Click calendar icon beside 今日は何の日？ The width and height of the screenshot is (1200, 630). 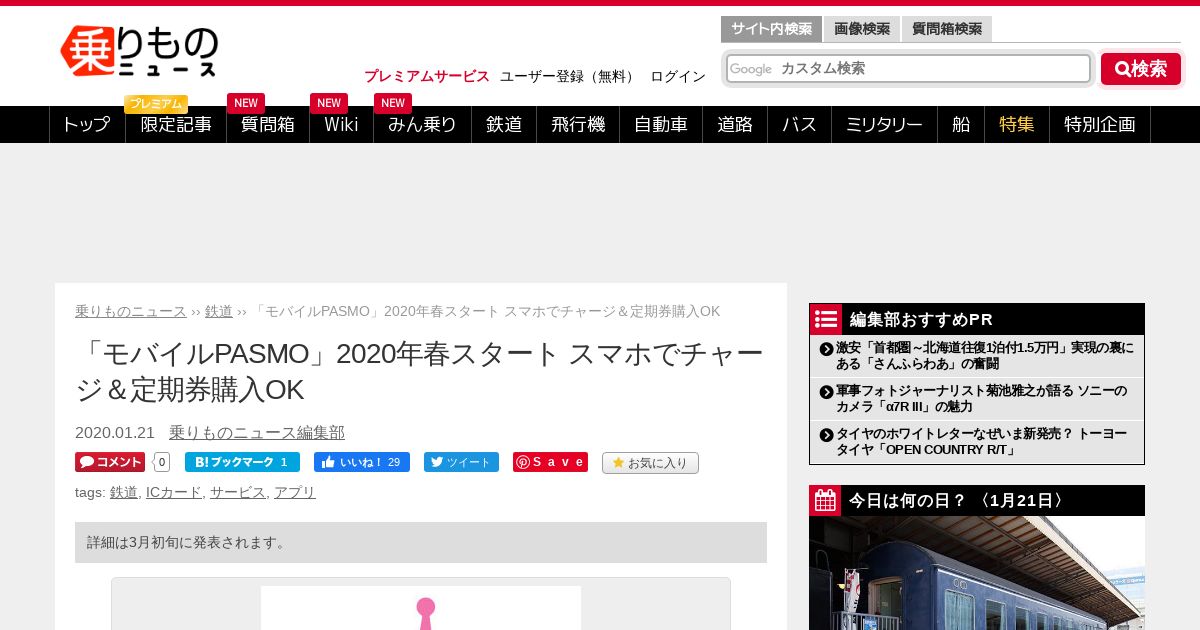[825, 501]
